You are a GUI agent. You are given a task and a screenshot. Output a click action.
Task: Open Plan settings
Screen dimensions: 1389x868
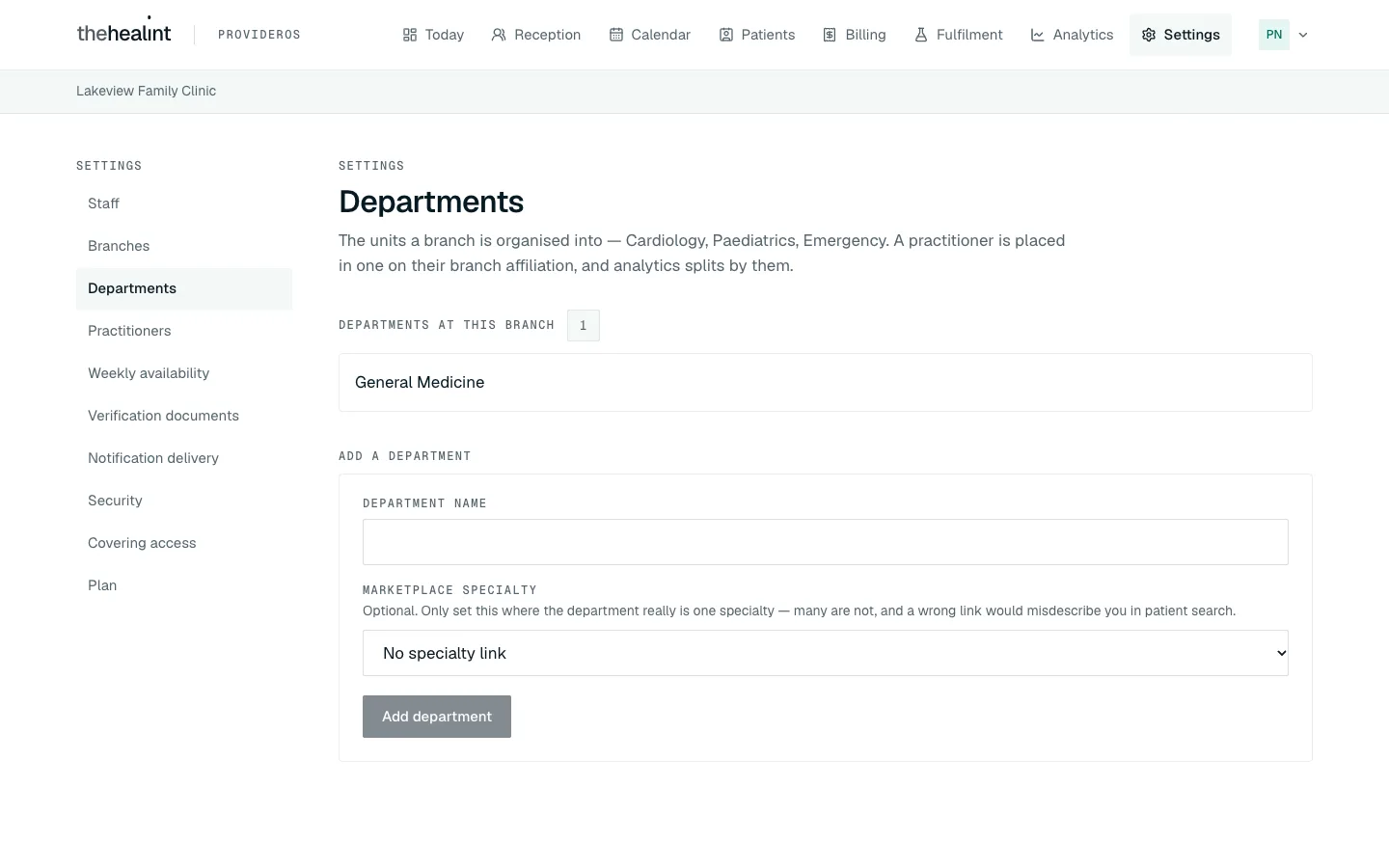184,585
